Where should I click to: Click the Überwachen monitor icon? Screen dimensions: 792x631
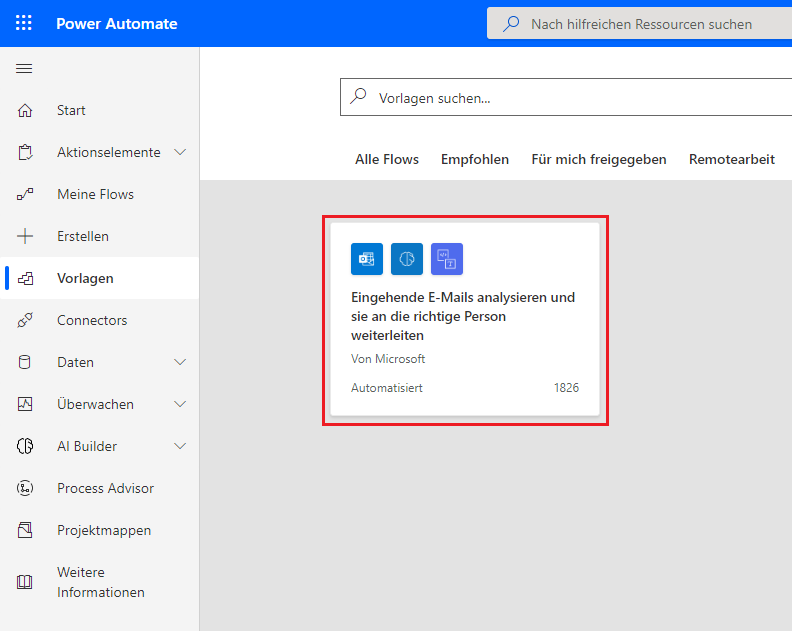(25, 404)
